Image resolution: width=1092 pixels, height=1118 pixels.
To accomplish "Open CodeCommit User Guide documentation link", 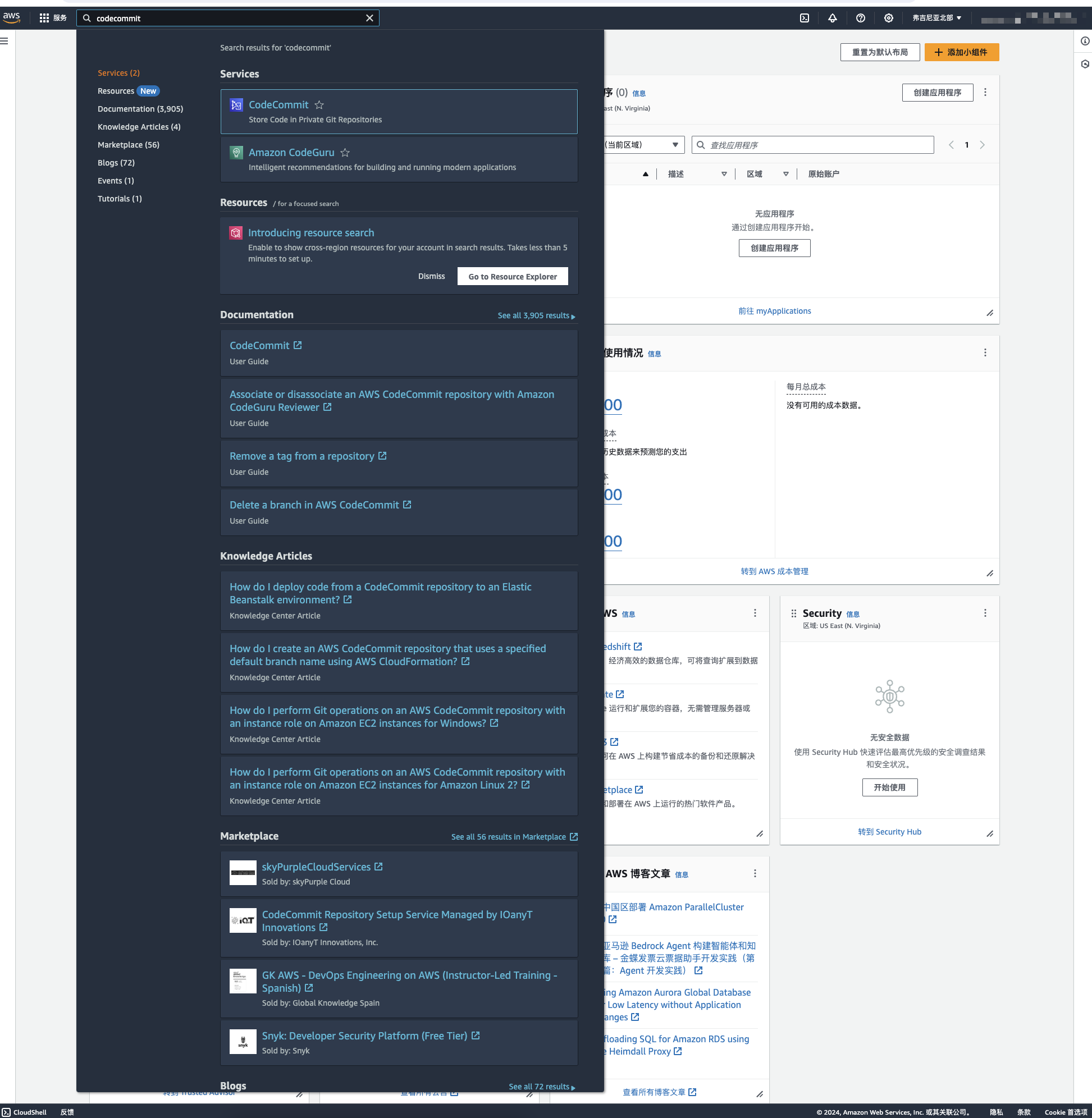I will [266, 346].
